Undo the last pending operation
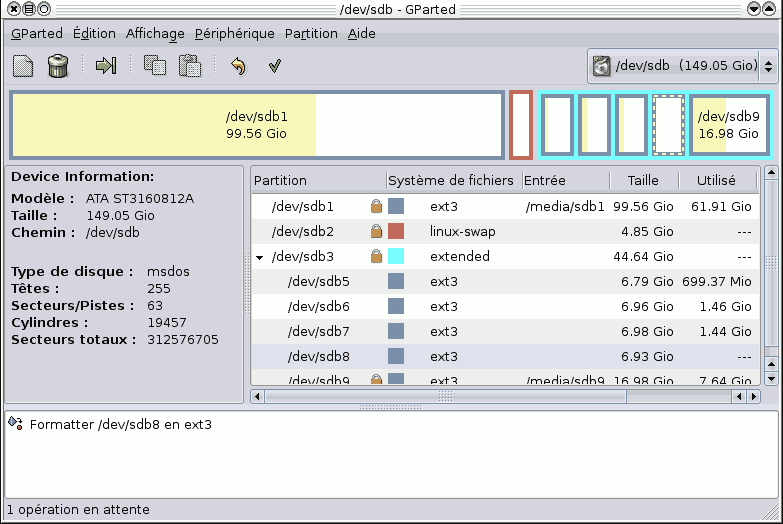The width and height of the screenshot is (783, 524). coord(238,67)
